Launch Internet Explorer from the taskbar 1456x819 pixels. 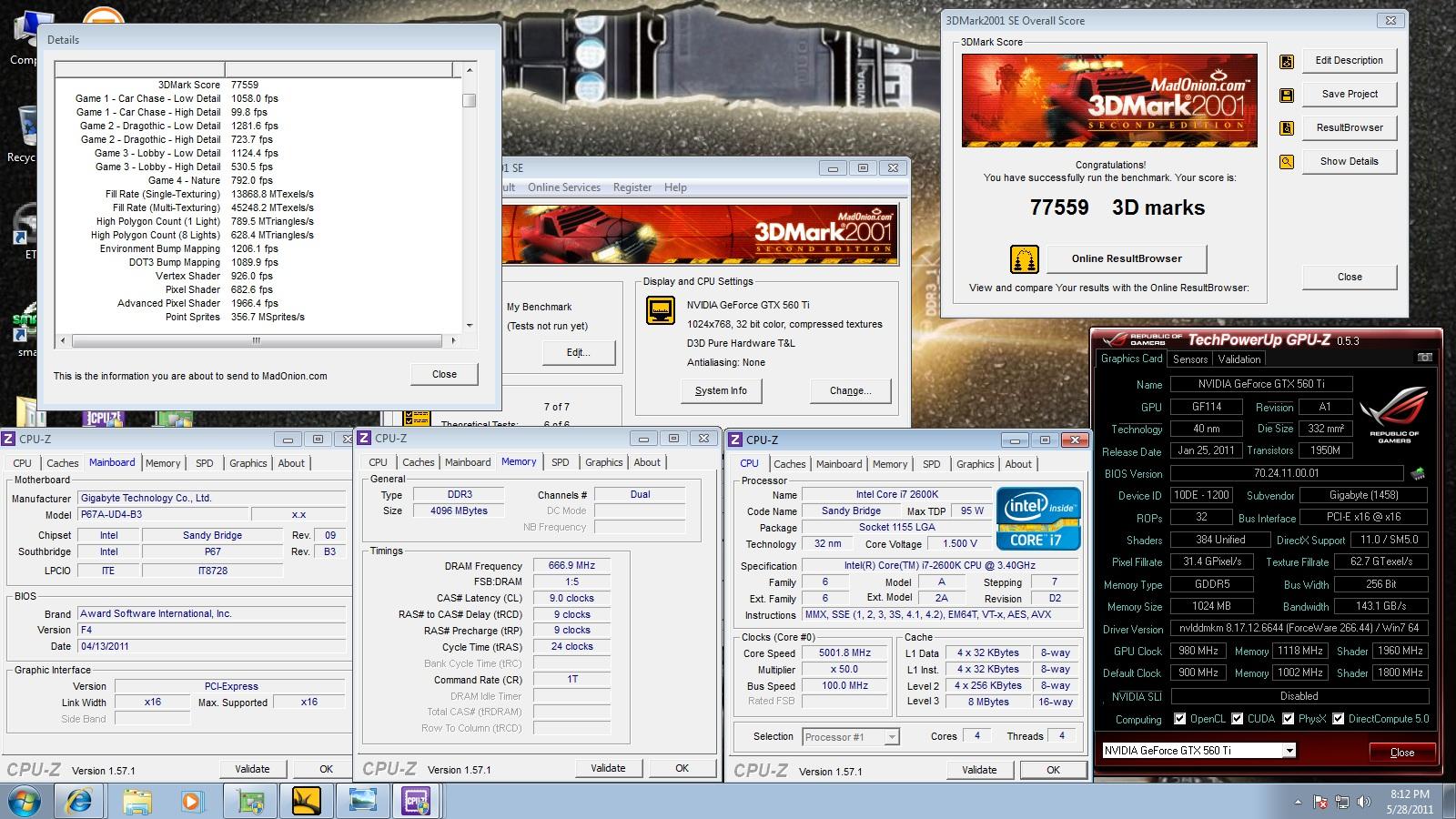point(79,801)
